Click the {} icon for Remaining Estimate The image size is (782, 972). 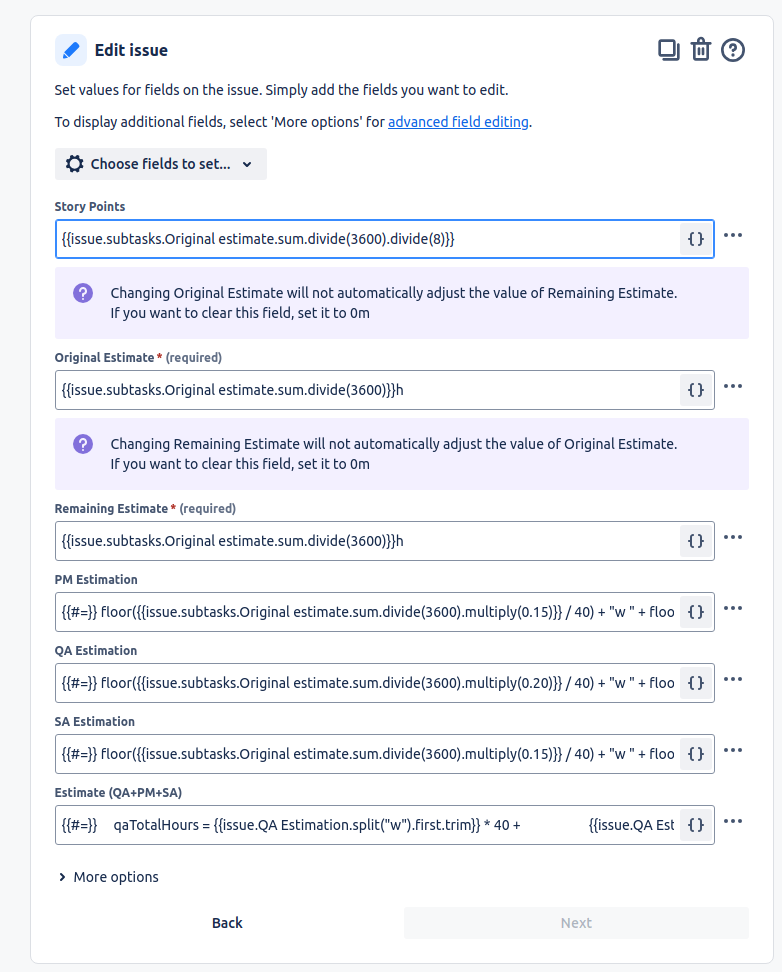tap(695, 541)
